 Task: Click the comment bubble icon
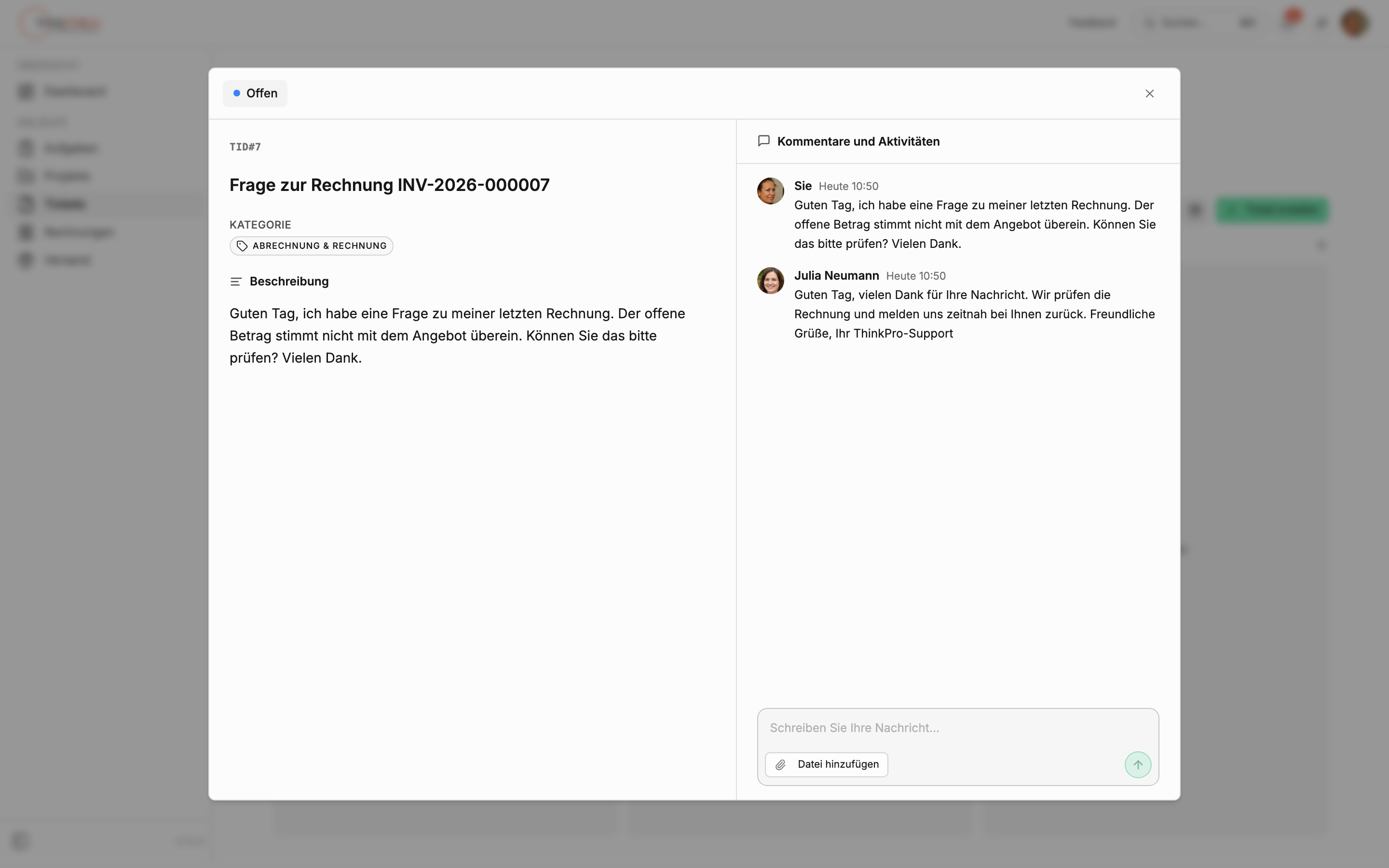(763, 141)
